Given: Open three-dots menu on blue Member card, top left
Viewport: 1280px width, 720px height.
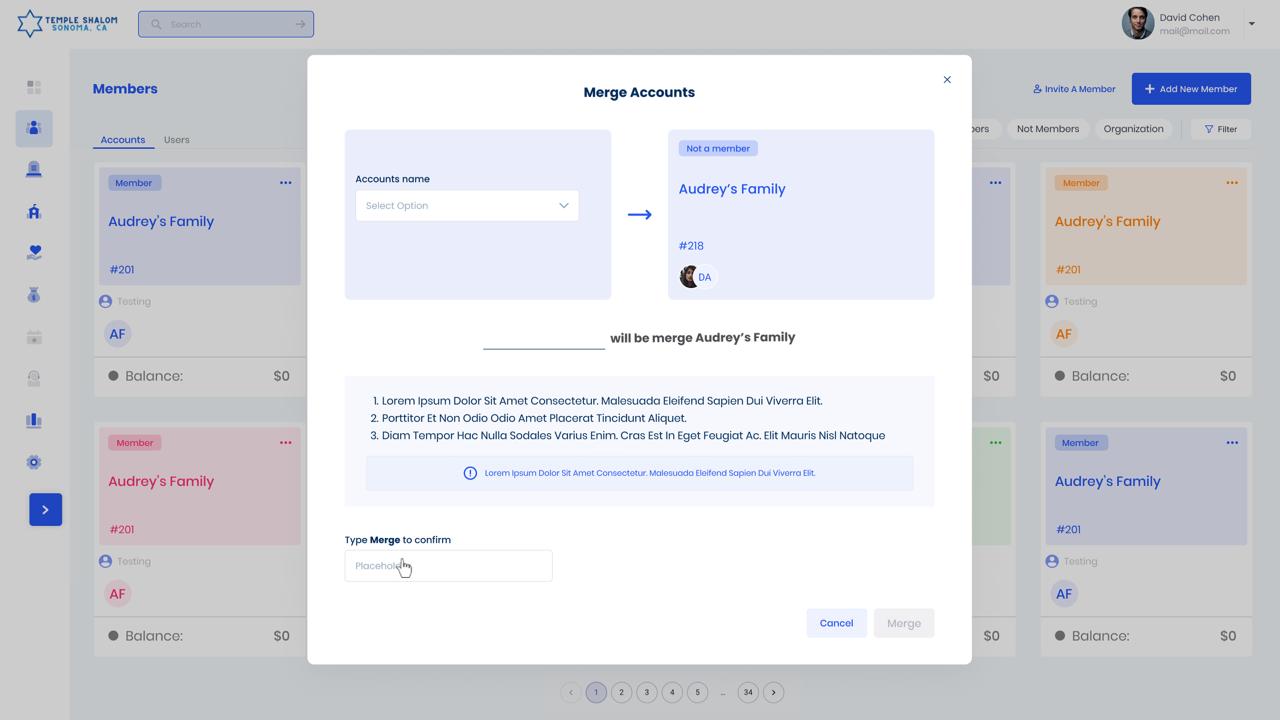Looking at the screenshot, I should pyautogui.click(x=285, y=183).
